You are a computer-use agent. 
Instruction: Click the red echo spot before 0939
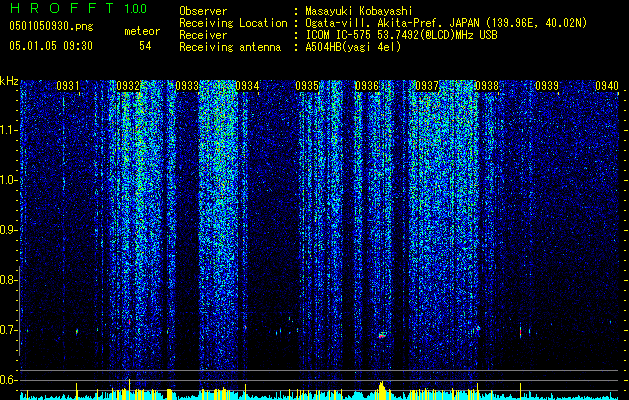point(520,331)
